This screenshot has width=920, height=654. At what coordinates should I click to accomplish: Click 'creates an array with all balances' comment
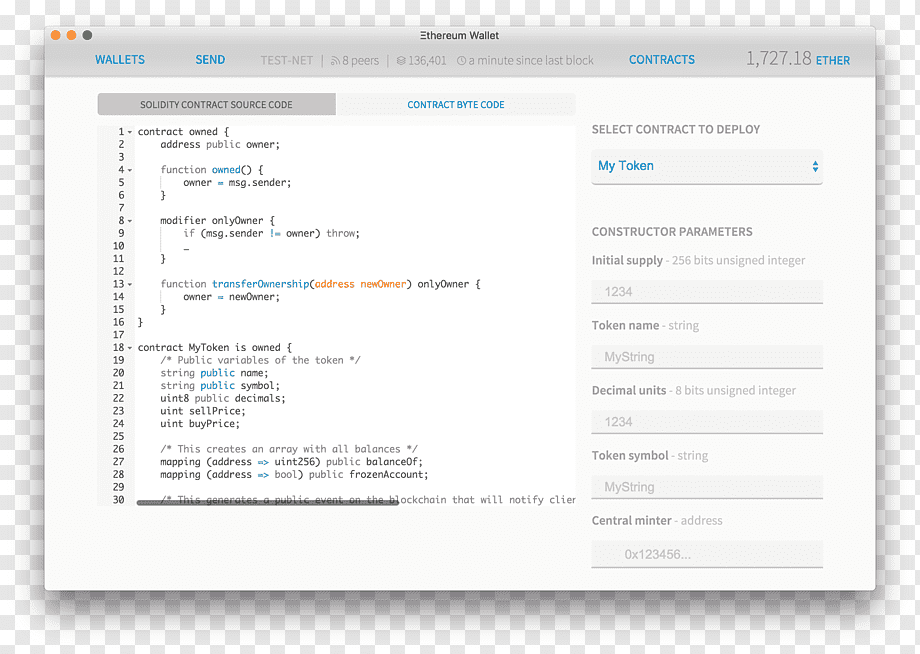(289, 449)
